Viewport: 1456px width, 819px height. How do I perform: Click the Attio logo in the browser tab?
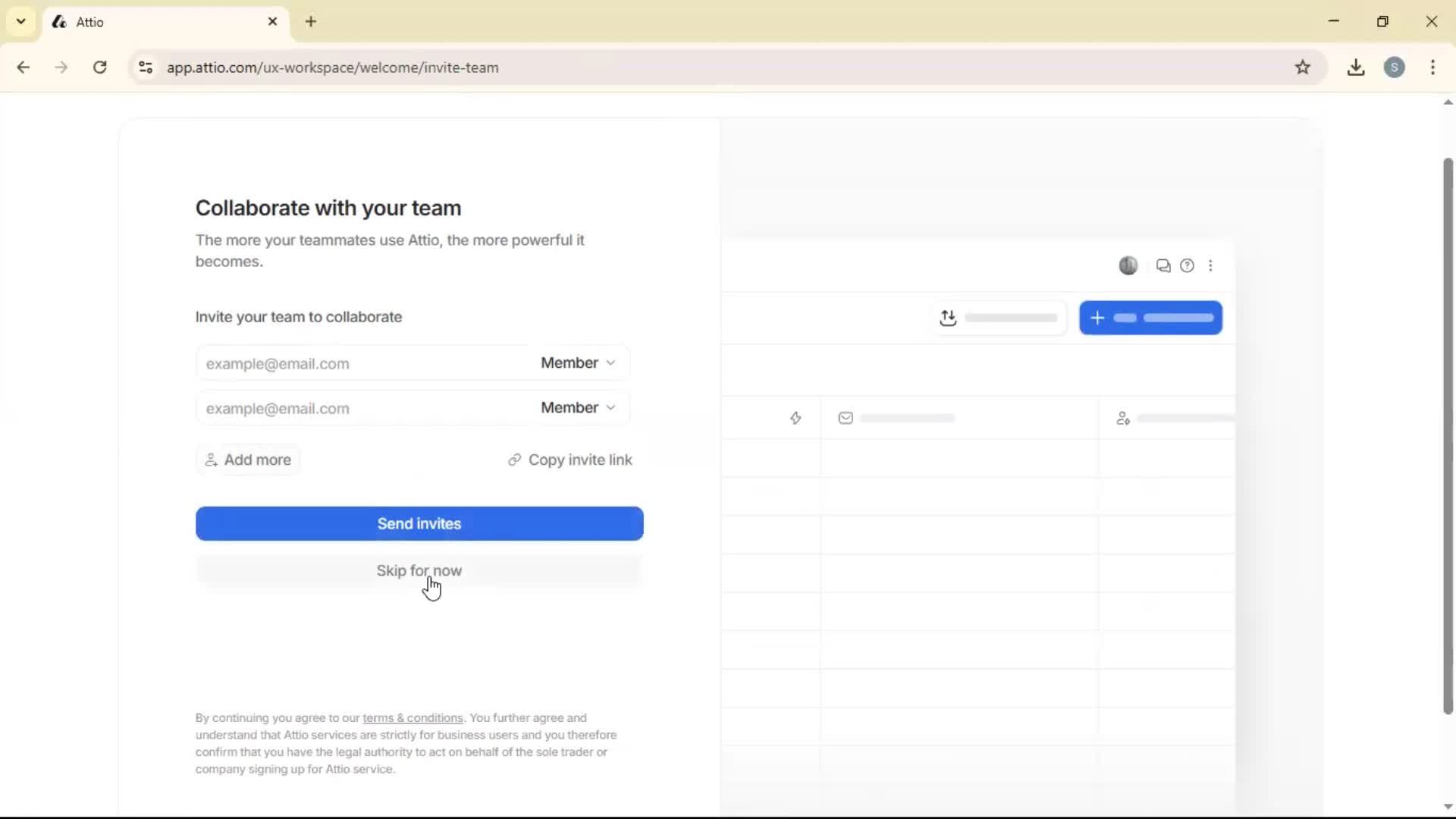click(x=59, y=22)
